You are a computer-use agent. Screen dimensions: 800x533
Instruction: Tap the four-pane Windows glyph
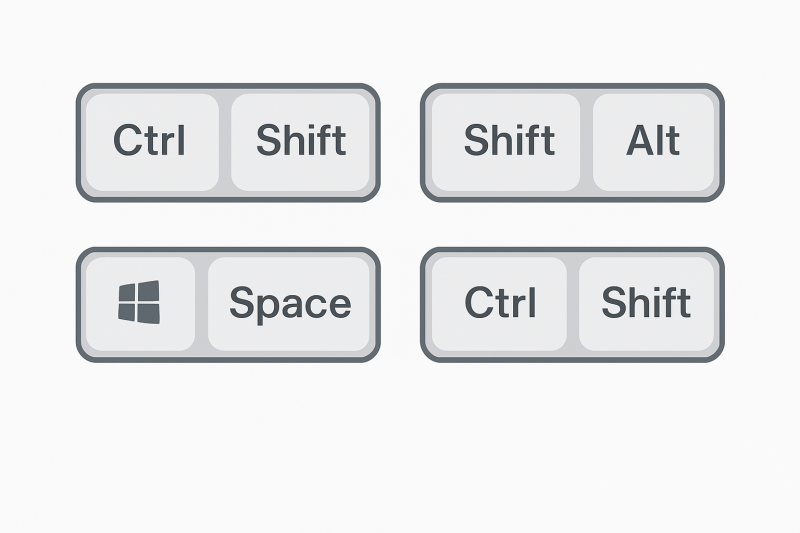tap(139, 302)
